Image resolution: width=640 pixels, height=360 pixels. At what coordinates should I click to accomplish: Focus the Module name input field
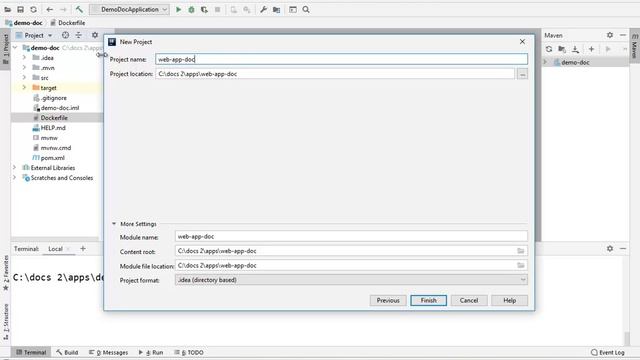pos(351,236)
